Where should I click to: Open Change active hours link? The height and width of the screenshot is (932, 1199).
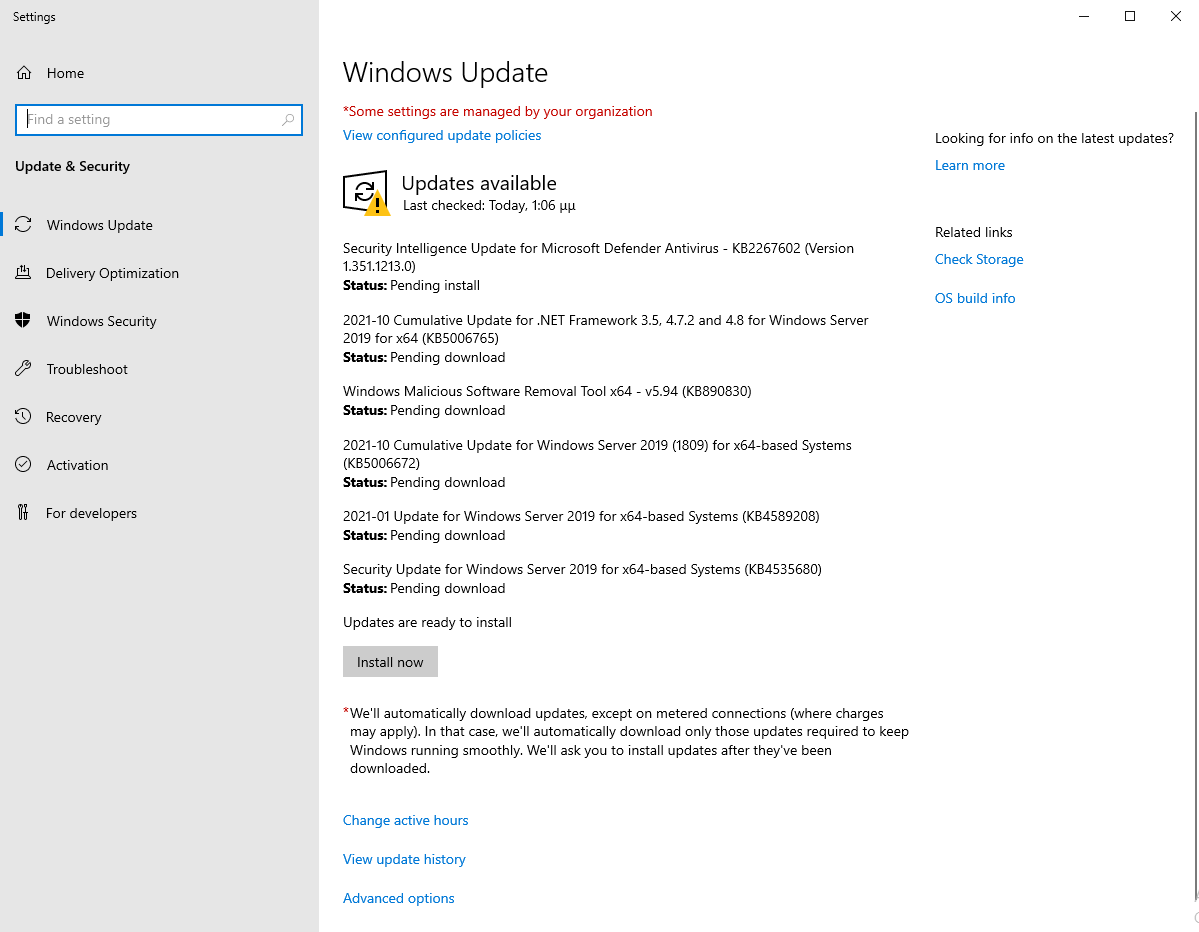405,820
